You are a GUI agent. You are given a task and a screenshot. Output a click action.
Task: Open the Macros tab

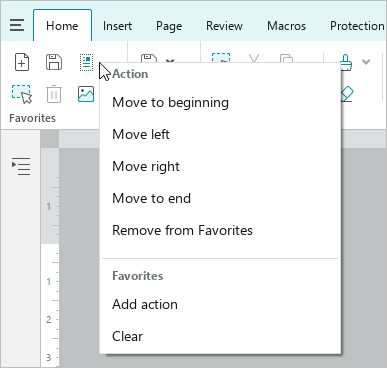click(286, 26)
